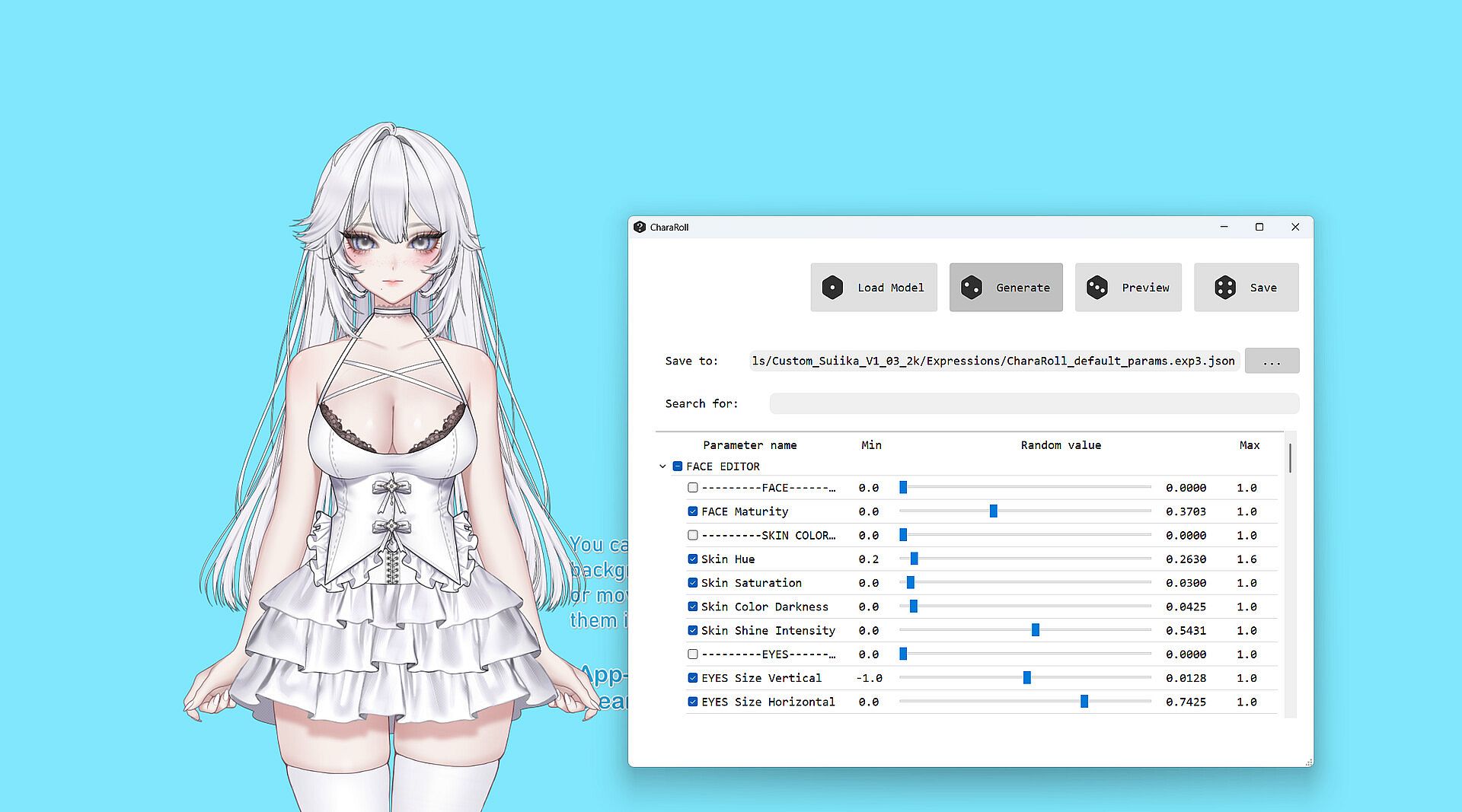
Task: Click FACE Maturity random value 0.3703
Action: (x=1186, y=511)
